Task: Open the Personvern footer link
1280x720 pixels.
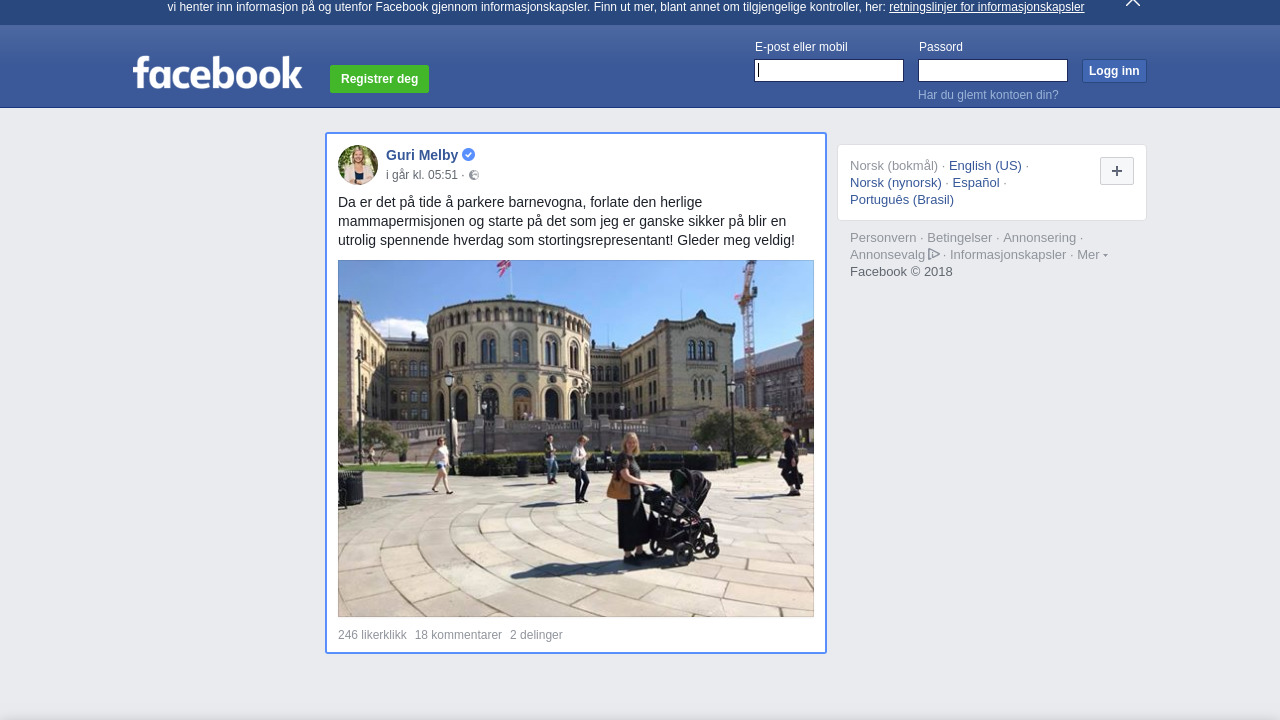Action: [x=883, y=237]
